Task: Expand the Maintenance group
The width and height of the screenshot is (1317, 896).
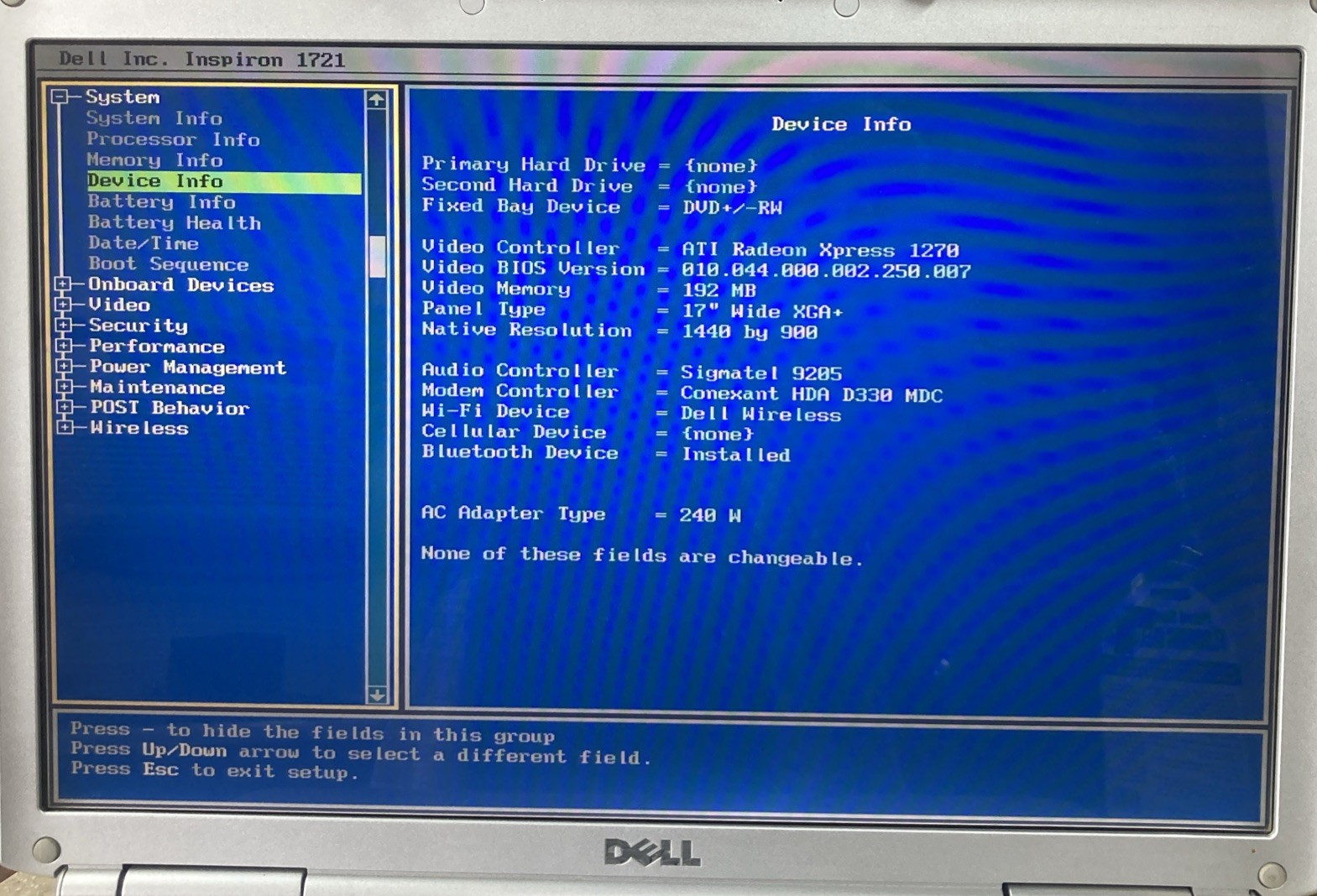Action: (64, 387)
